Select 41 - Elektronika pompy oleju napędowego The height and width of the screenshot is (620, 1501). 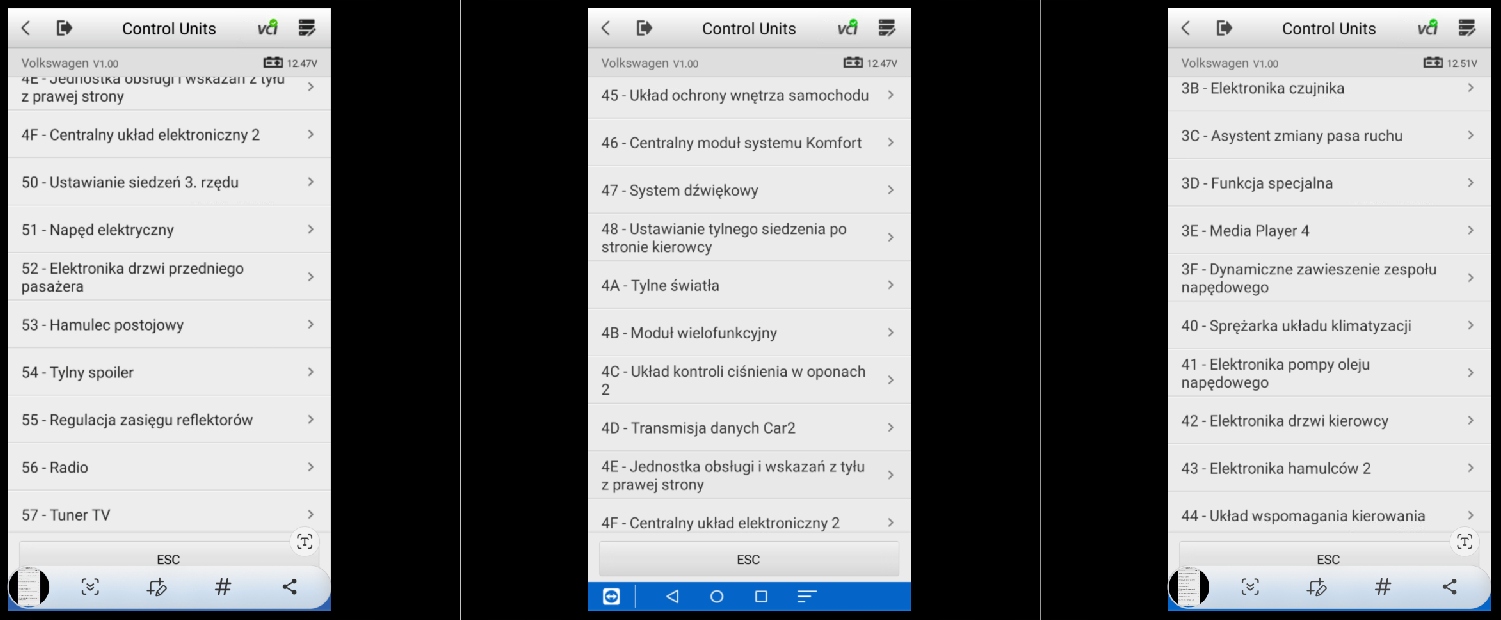click(1329, 373)
